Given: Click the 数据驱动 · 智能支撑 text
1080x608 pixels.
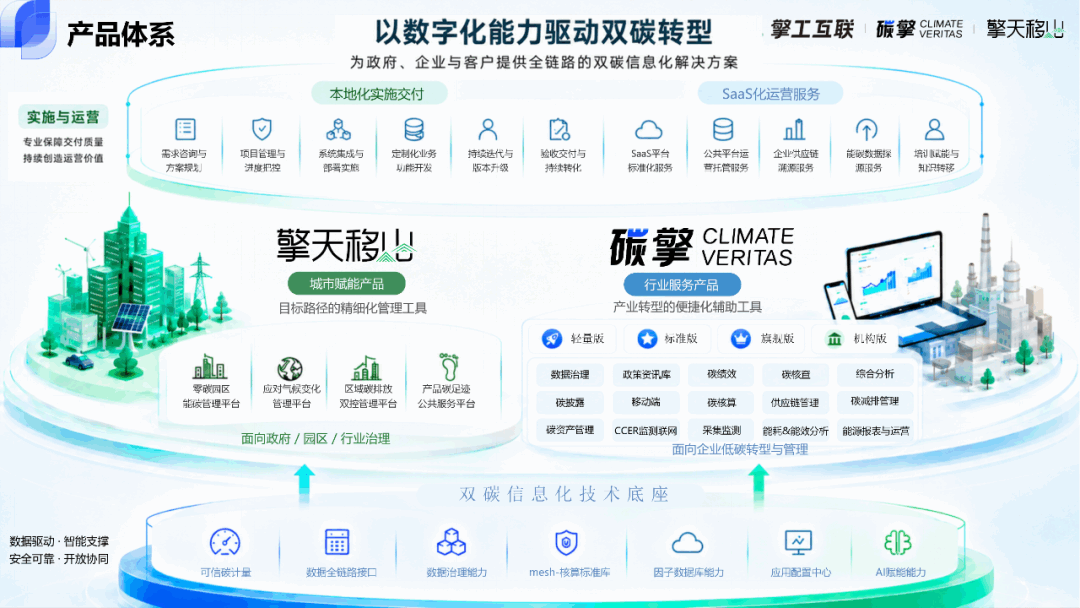Looking at the screenshot, I should coord(59,541).
